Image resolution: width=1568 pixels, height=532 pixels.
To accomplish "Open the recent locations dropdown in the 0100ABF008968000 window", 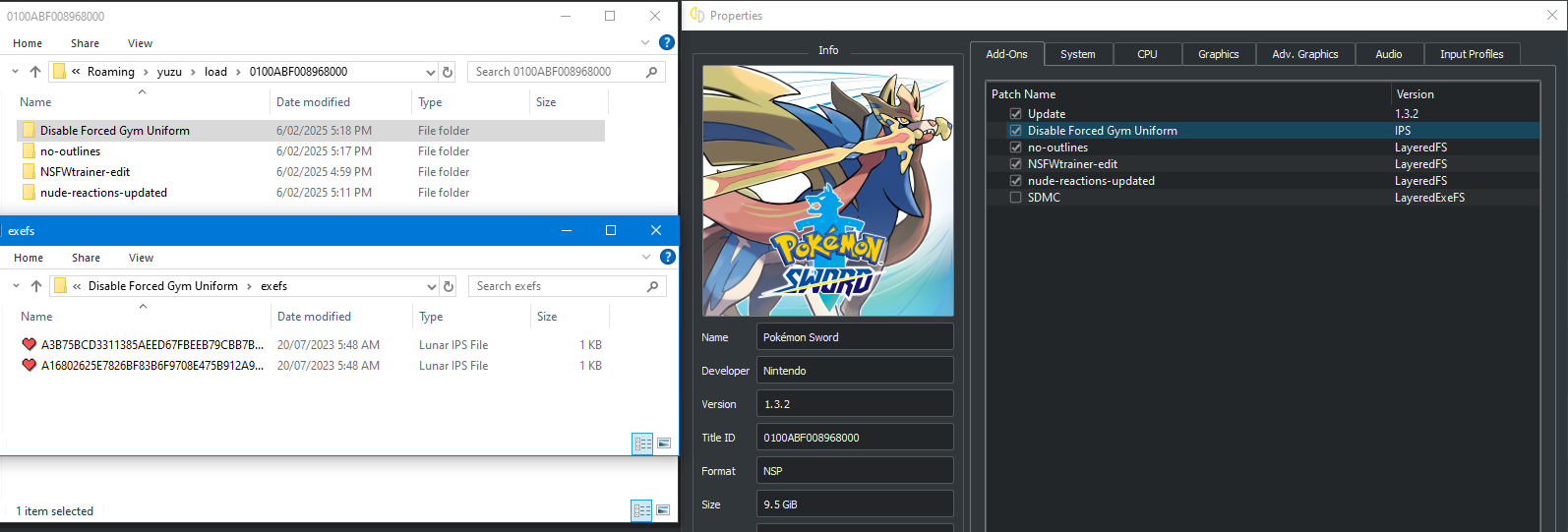I will 15,72.
